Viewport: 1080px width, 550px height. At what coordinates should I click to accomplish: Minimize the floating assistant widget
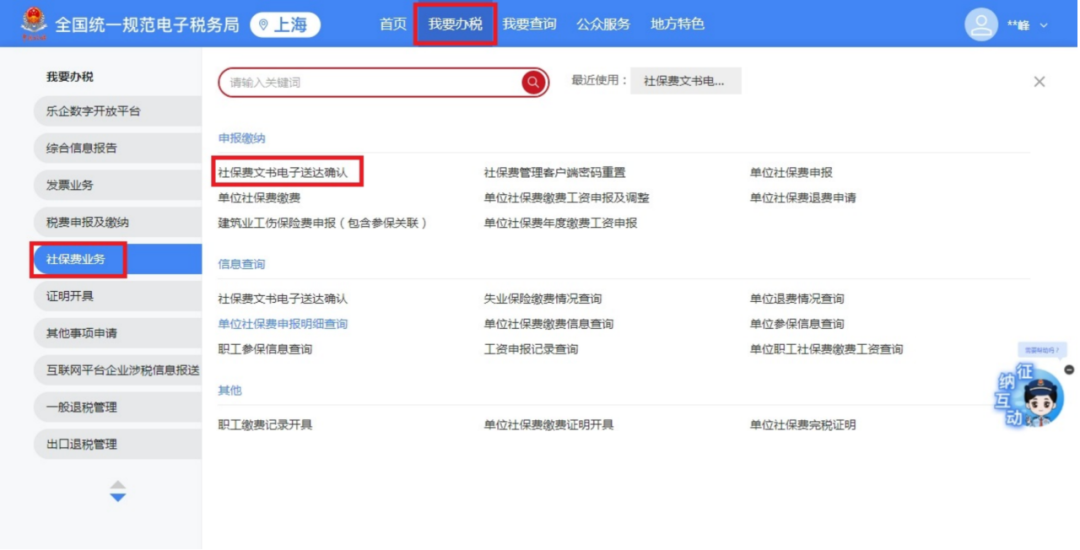[1068, 370]
